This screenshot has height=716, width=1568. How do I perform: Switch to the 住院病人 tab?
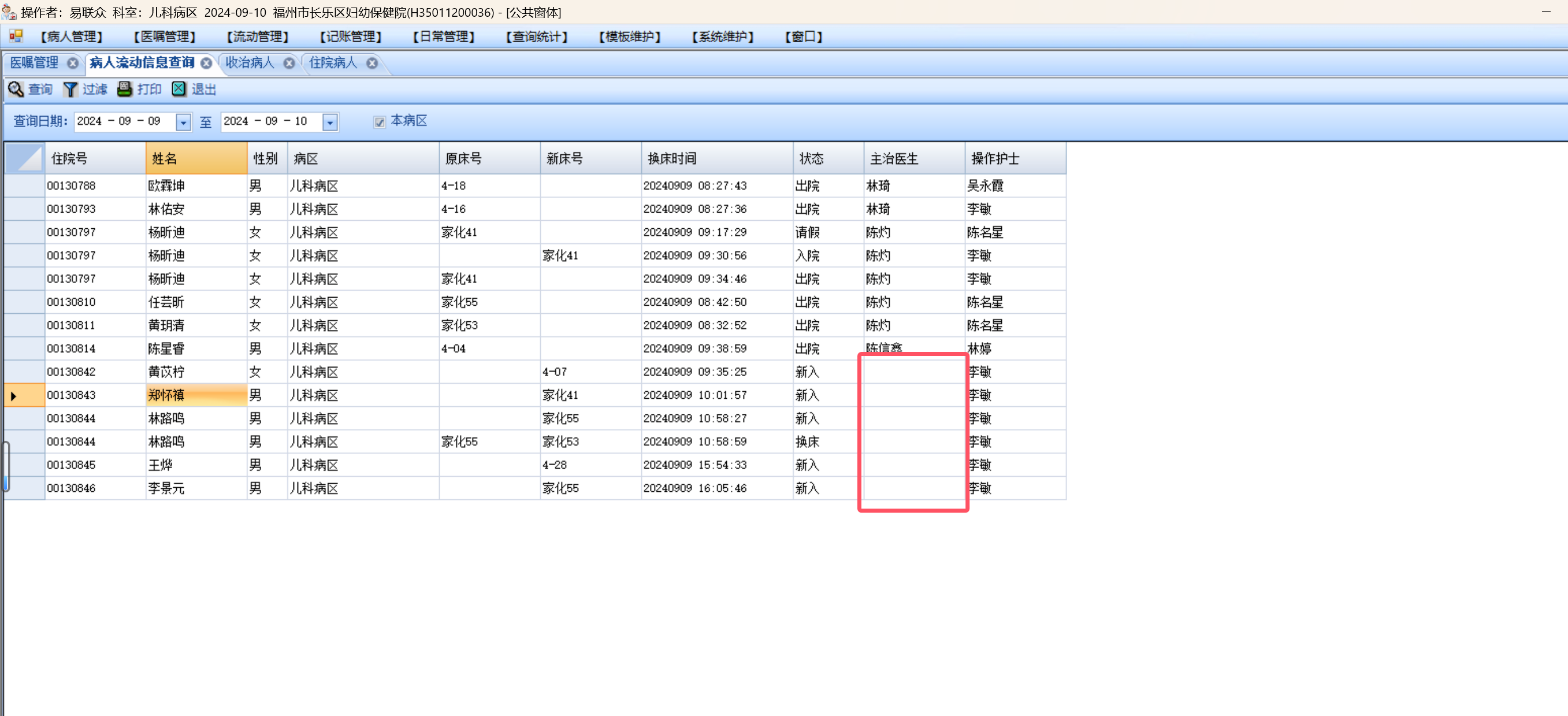(x=332, y=64)
